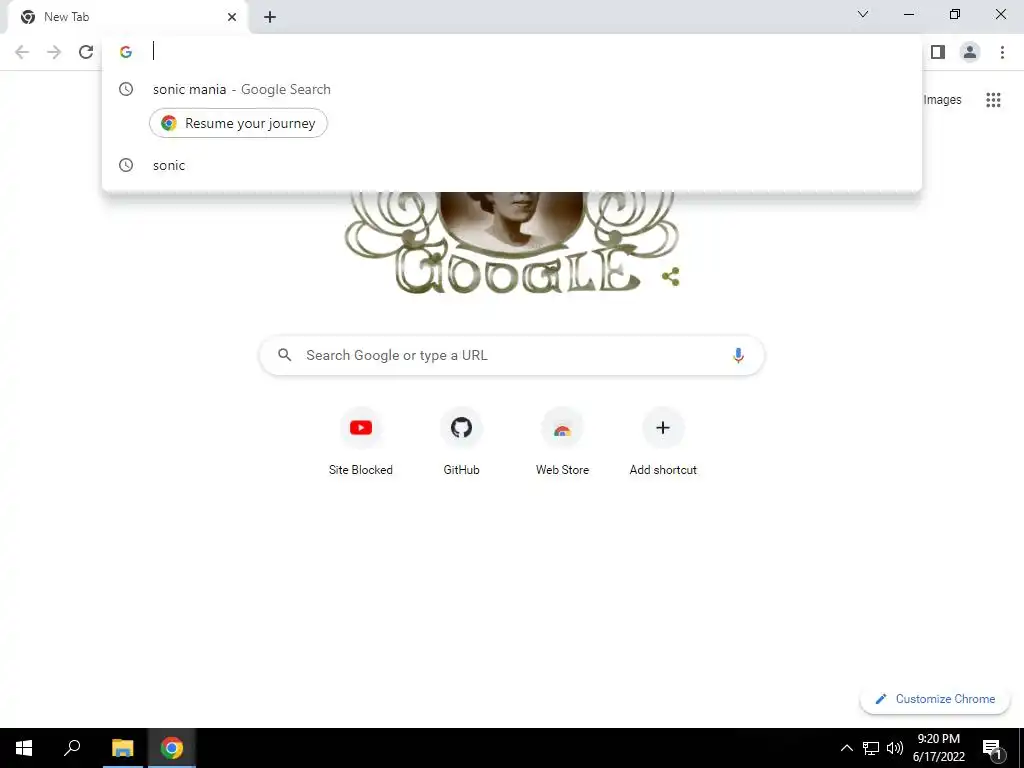Click the magnifier icon in search box
The height and width of the screenshot is (768, 1024).
(x=284, y=355)
